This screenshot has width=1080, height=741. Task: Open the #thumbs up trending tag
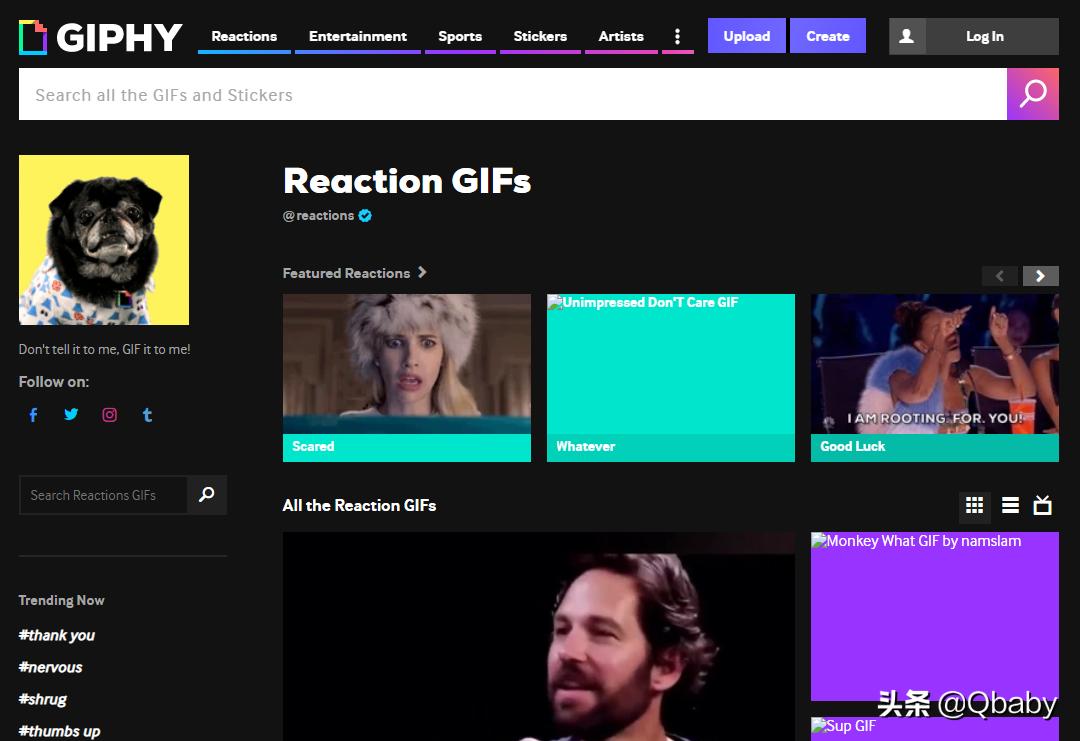[x=59, y=731]
